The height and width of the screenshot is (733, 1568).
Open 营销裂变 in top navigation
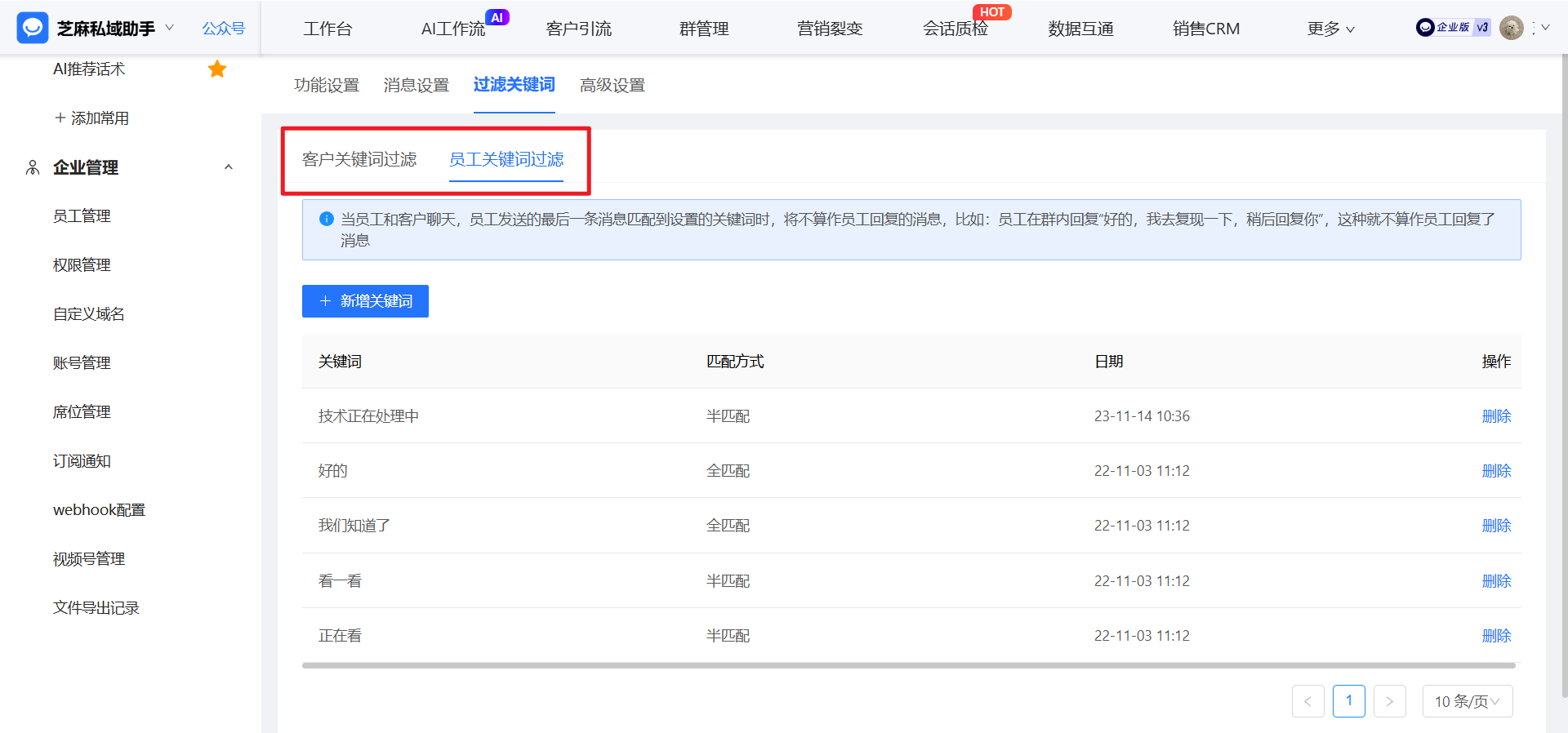point(830,29)
